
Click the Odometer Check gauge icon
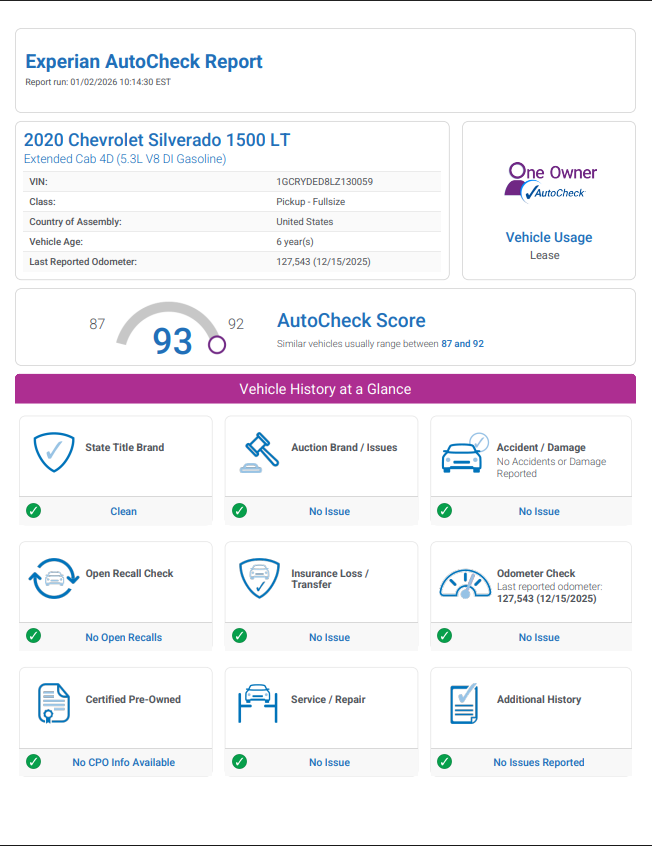pyautogui.click(x=465, y=581)
